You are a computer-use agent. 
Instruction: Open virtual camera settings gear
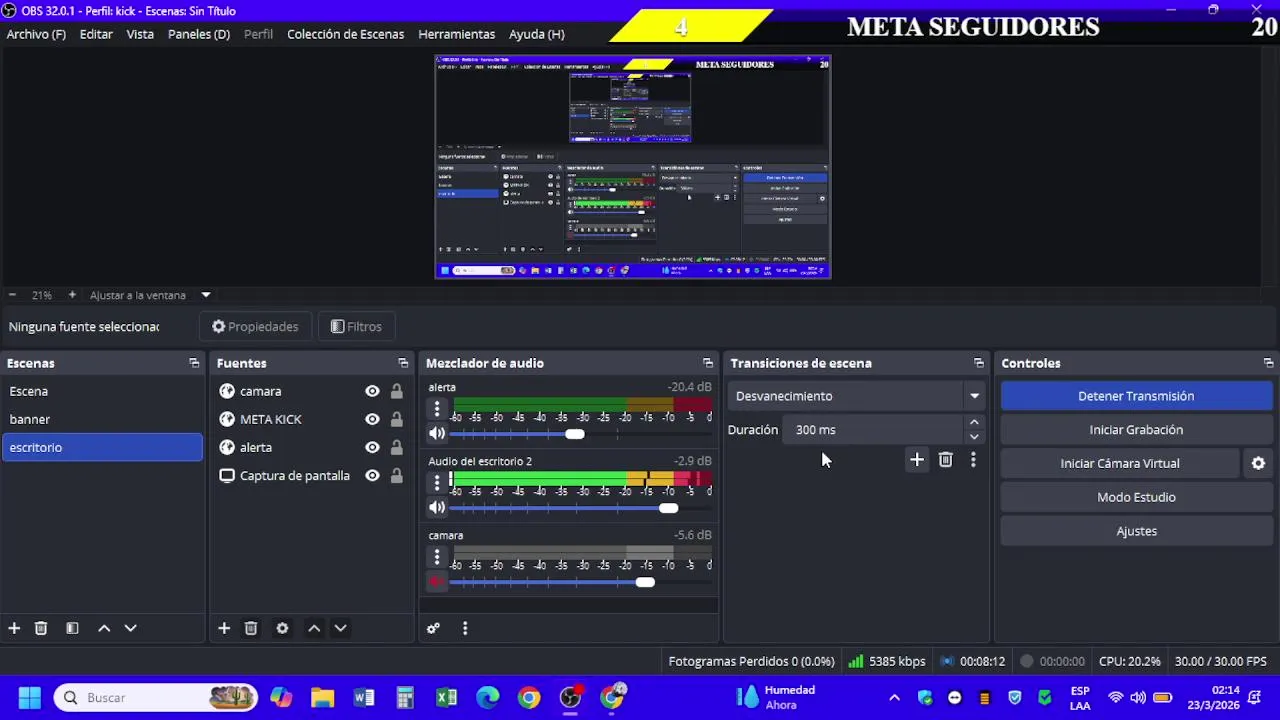(x=1258, y=463)
